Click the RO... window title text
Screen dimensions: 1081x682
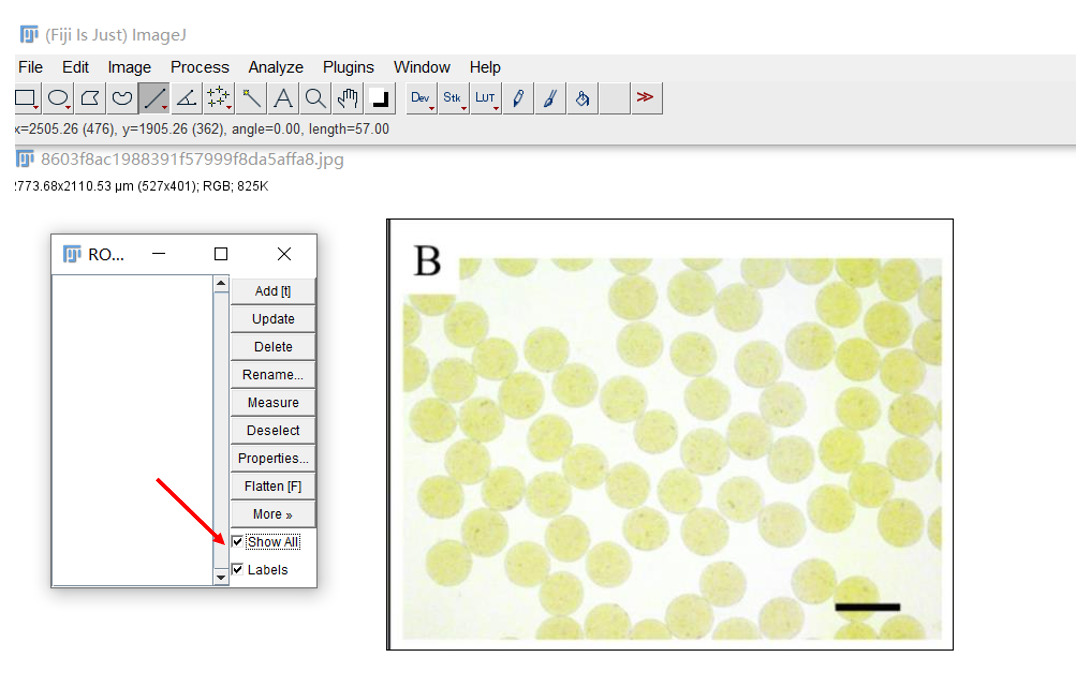click(x=105, y=254)
